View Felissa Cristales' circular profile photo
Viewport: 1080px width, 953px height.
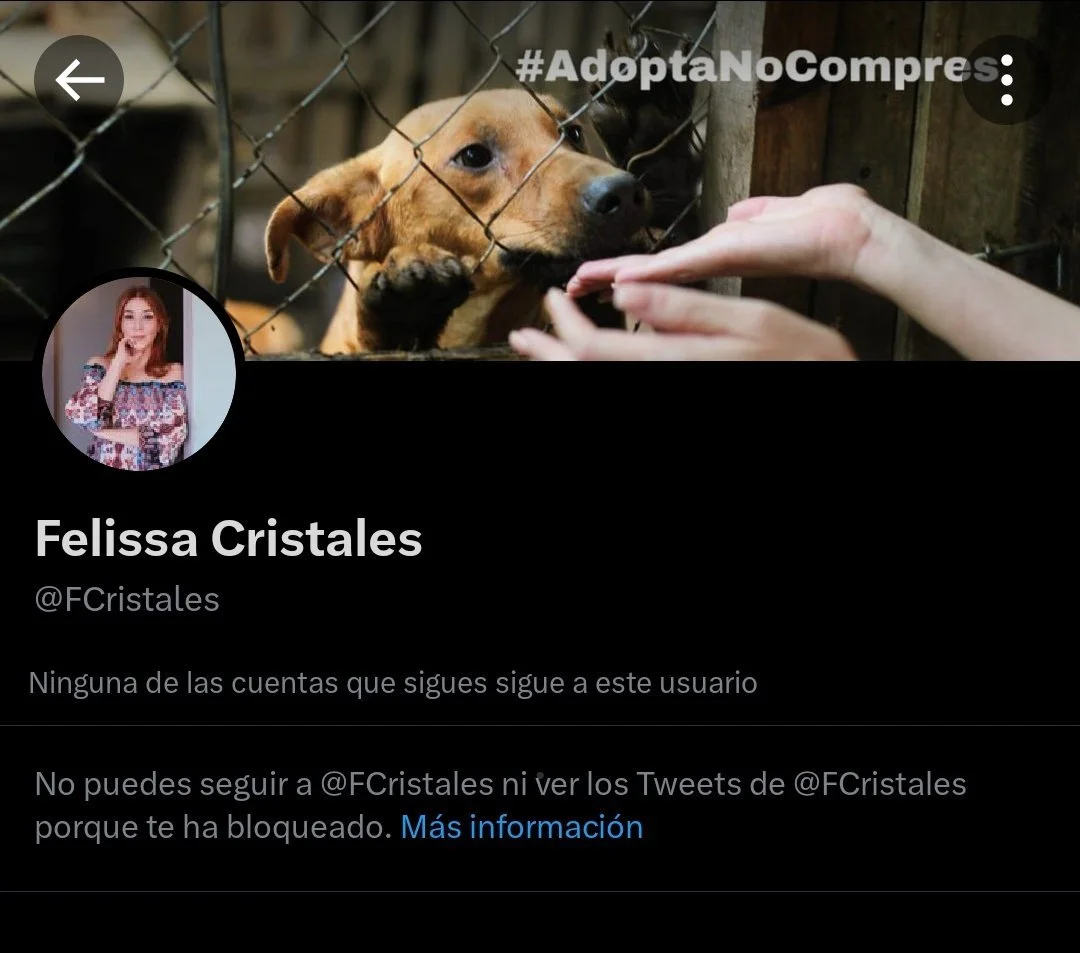[x=139, y=374]
